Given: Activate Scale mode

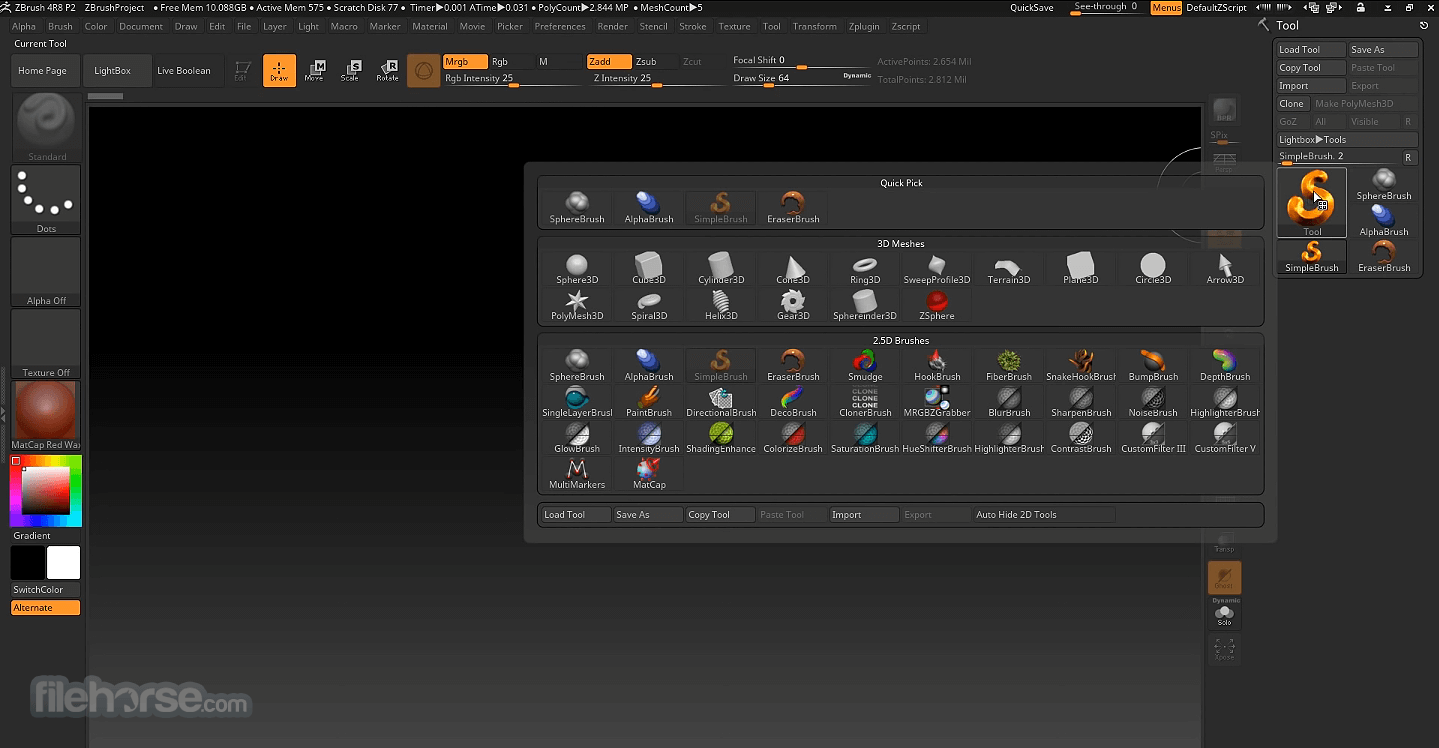Looking at the screenshot, I should (x=350, y=71).
